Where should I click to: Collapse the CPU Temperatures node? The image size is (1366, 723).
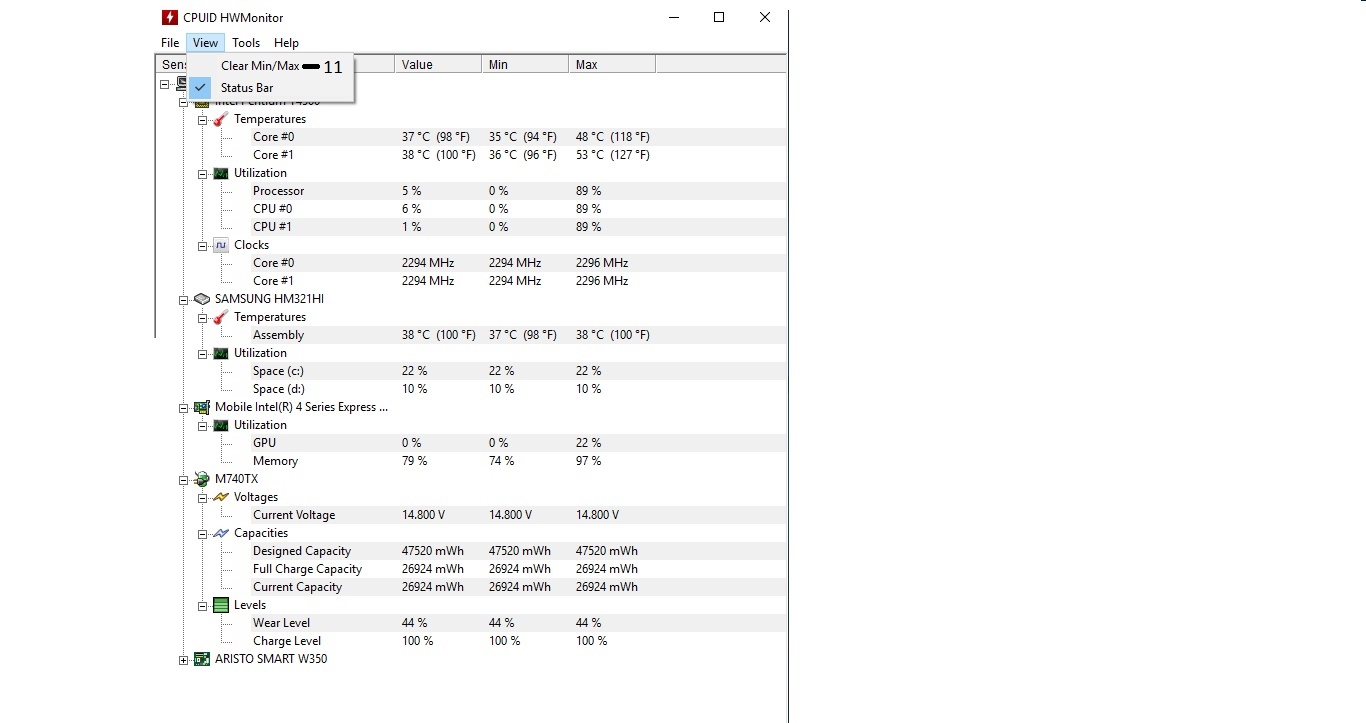[x=202, y=119]
